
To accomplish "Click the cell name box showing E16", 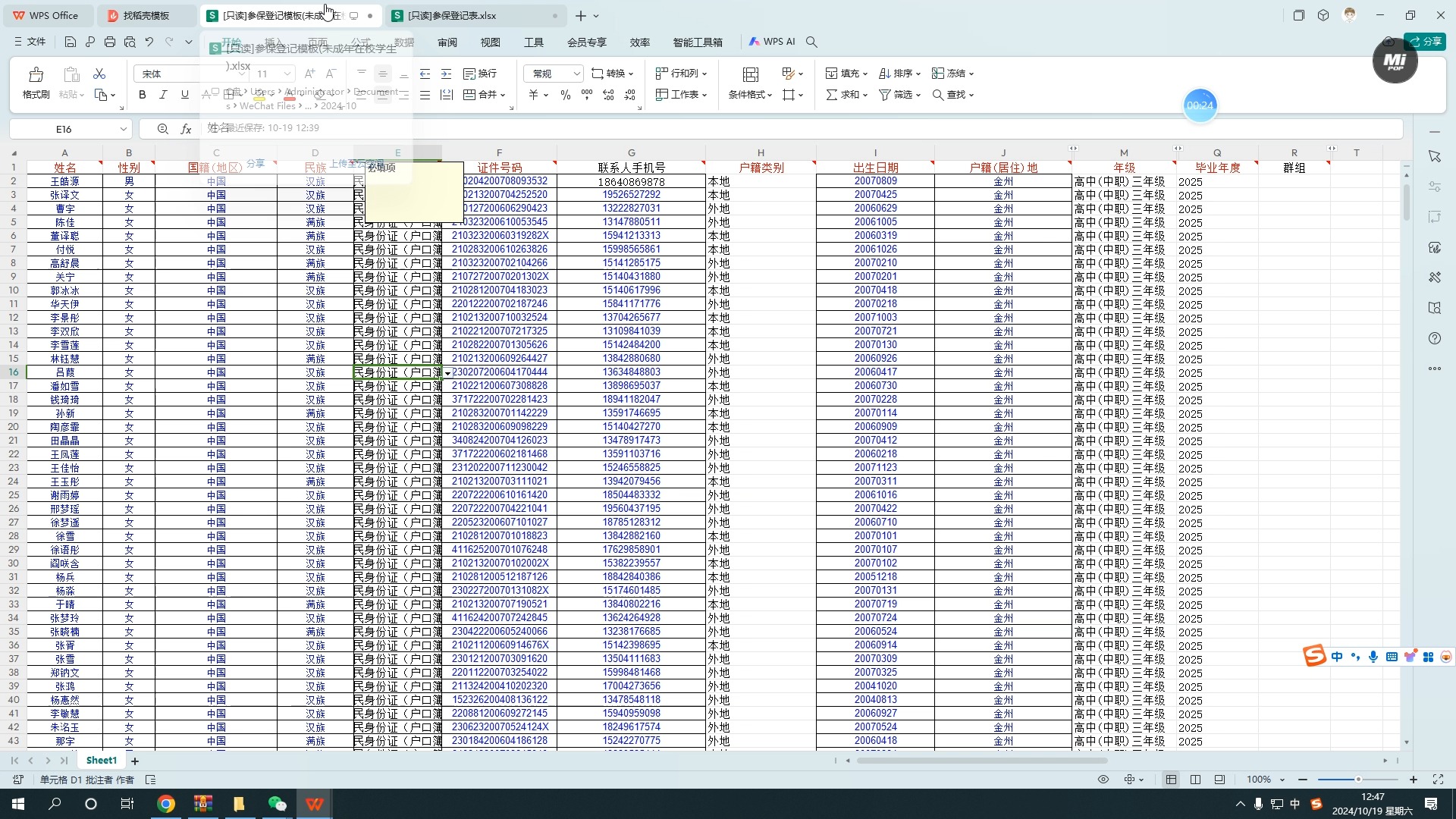I will [64, 130].
